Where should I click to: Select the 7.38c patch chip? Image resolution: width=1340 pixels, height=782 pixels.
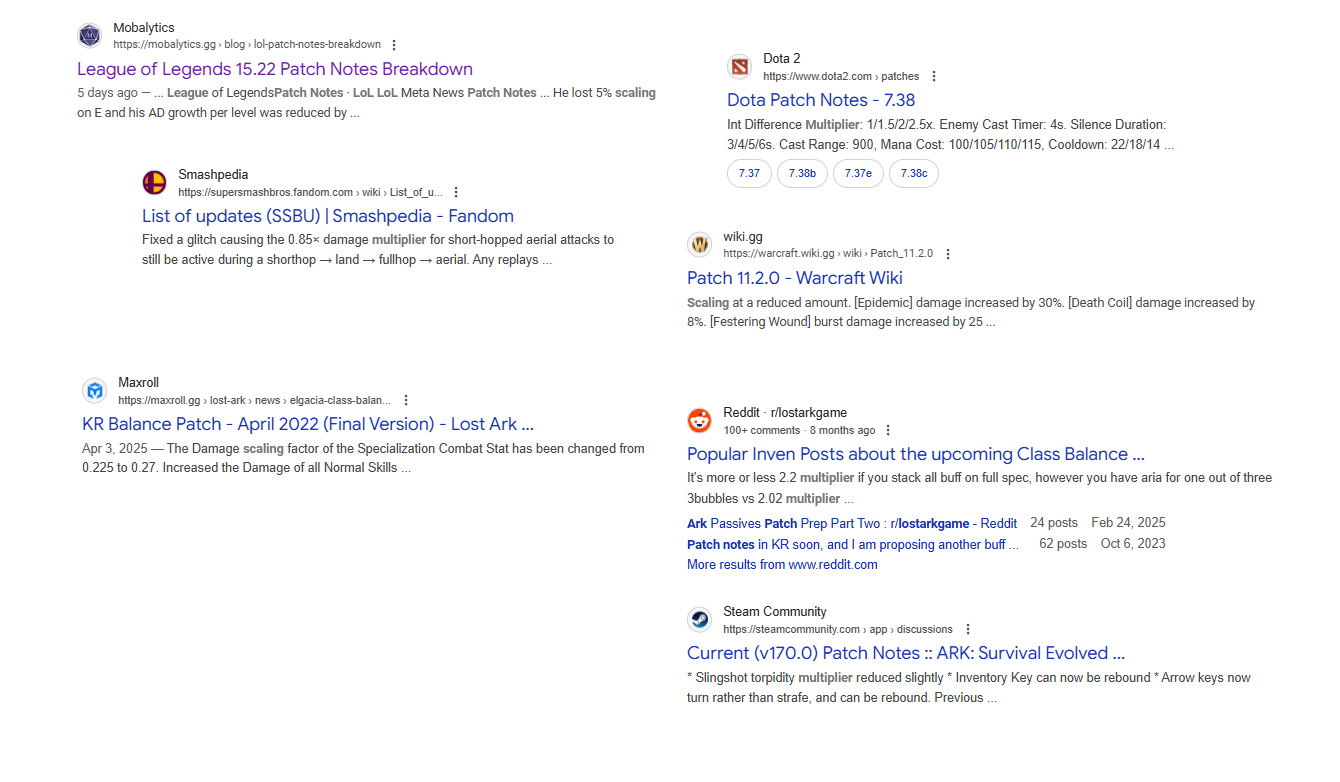[914, 173]
